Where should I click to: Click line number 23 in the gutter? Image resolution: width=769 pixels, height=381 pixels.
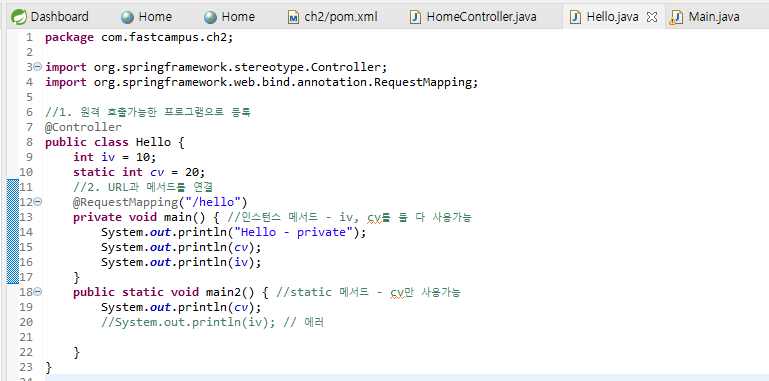(26, 367)
